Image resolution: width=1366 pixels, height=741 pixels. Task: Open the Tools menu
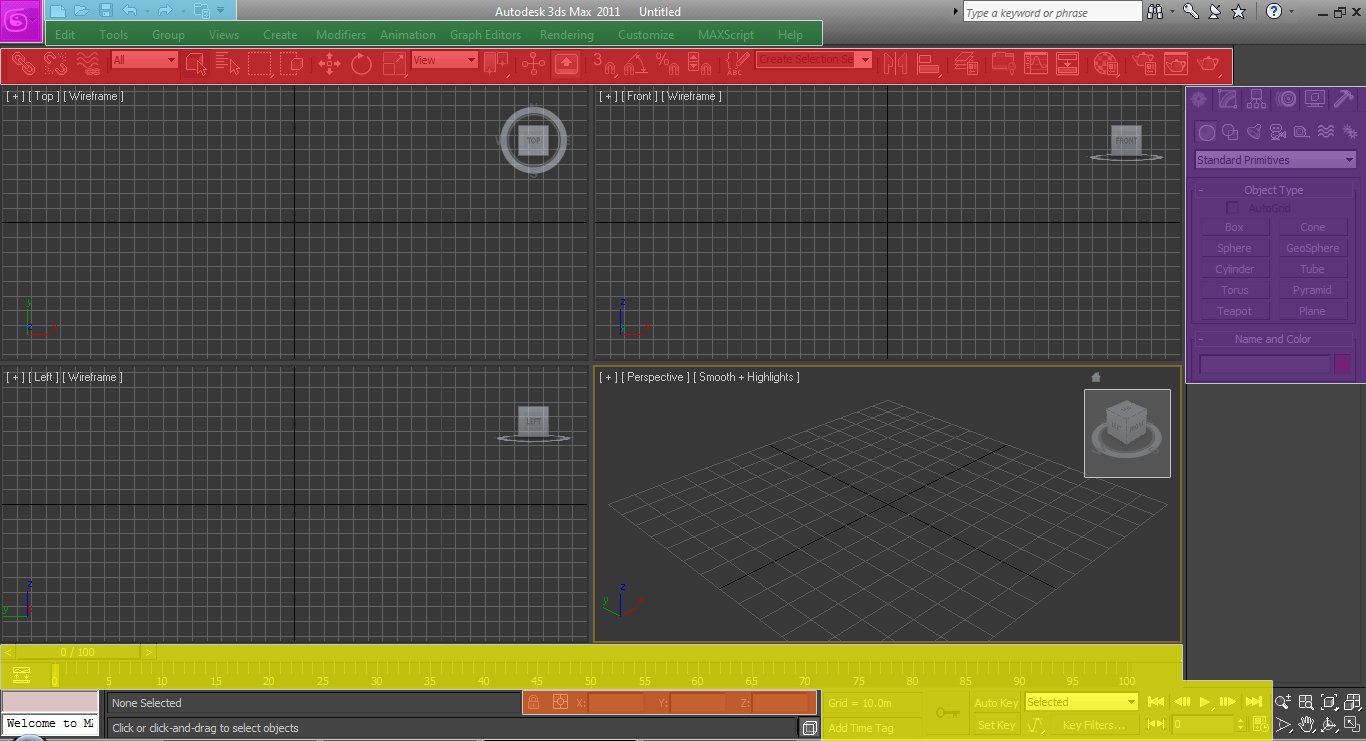coord(114,34)
